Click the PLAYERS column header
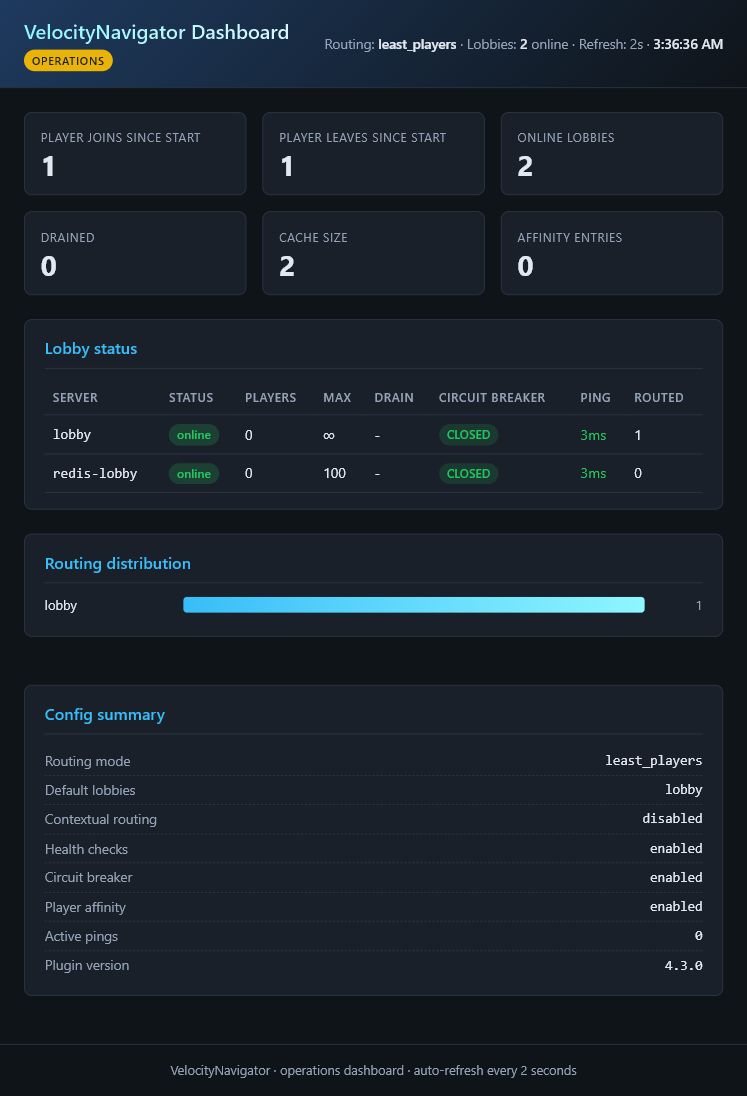Viewport: 747px width, 1096px height. coord(270,398)
